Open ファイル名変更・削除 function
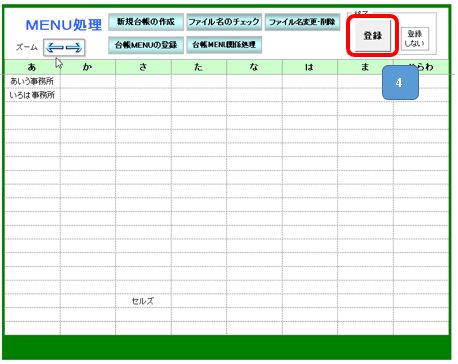458x364 pixels. pyautogui.click(x=302, y=22)
